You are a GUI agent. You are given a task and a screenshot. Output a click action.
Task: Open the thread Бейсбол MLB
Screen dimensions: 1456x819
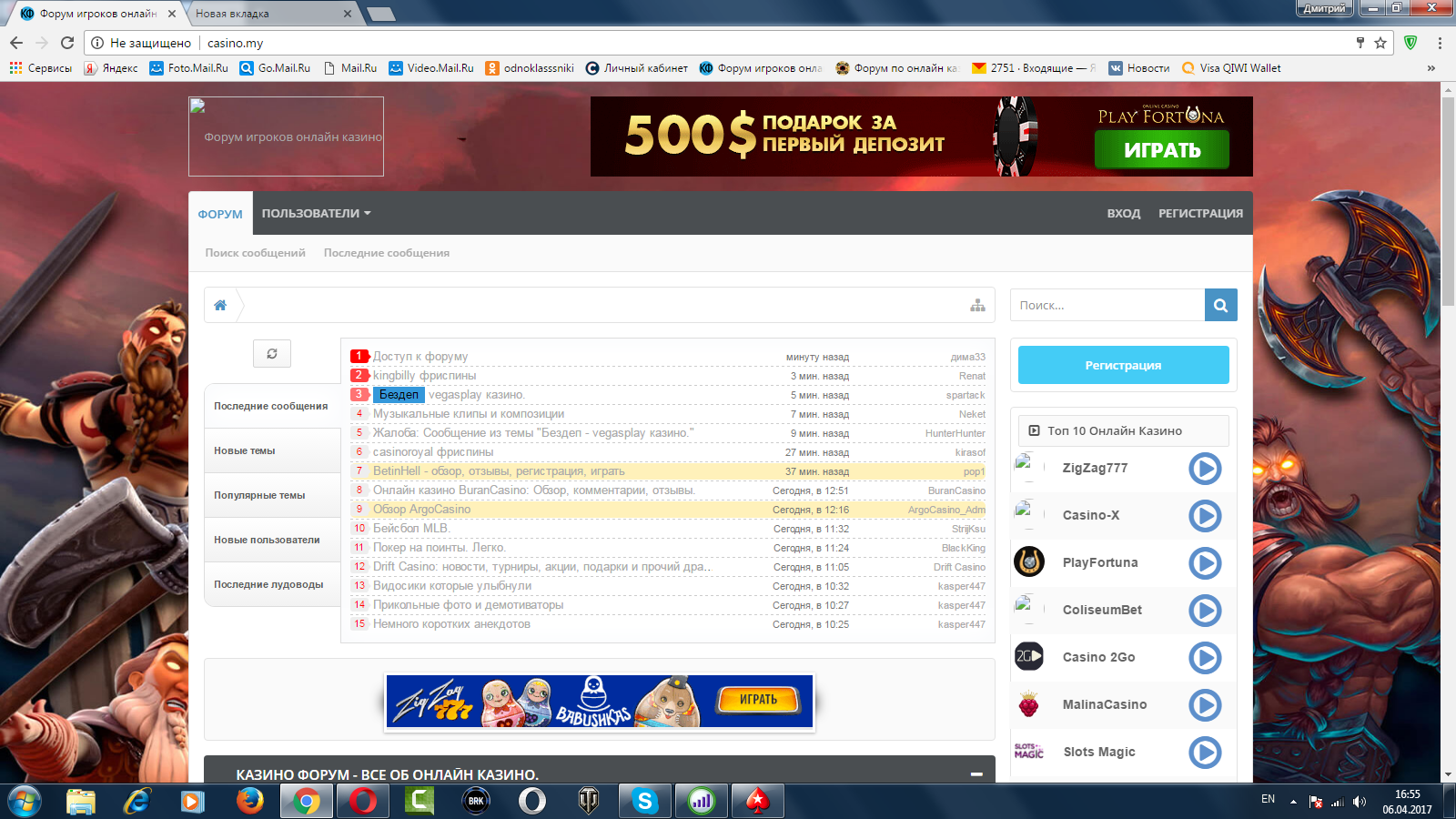click(411, 529)
